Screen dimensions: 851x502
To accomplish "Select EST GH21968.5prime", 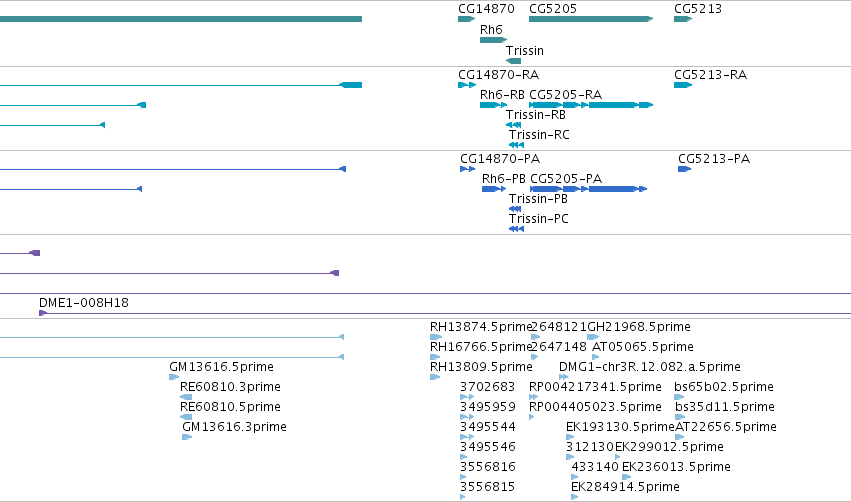I will pos(639,327).
